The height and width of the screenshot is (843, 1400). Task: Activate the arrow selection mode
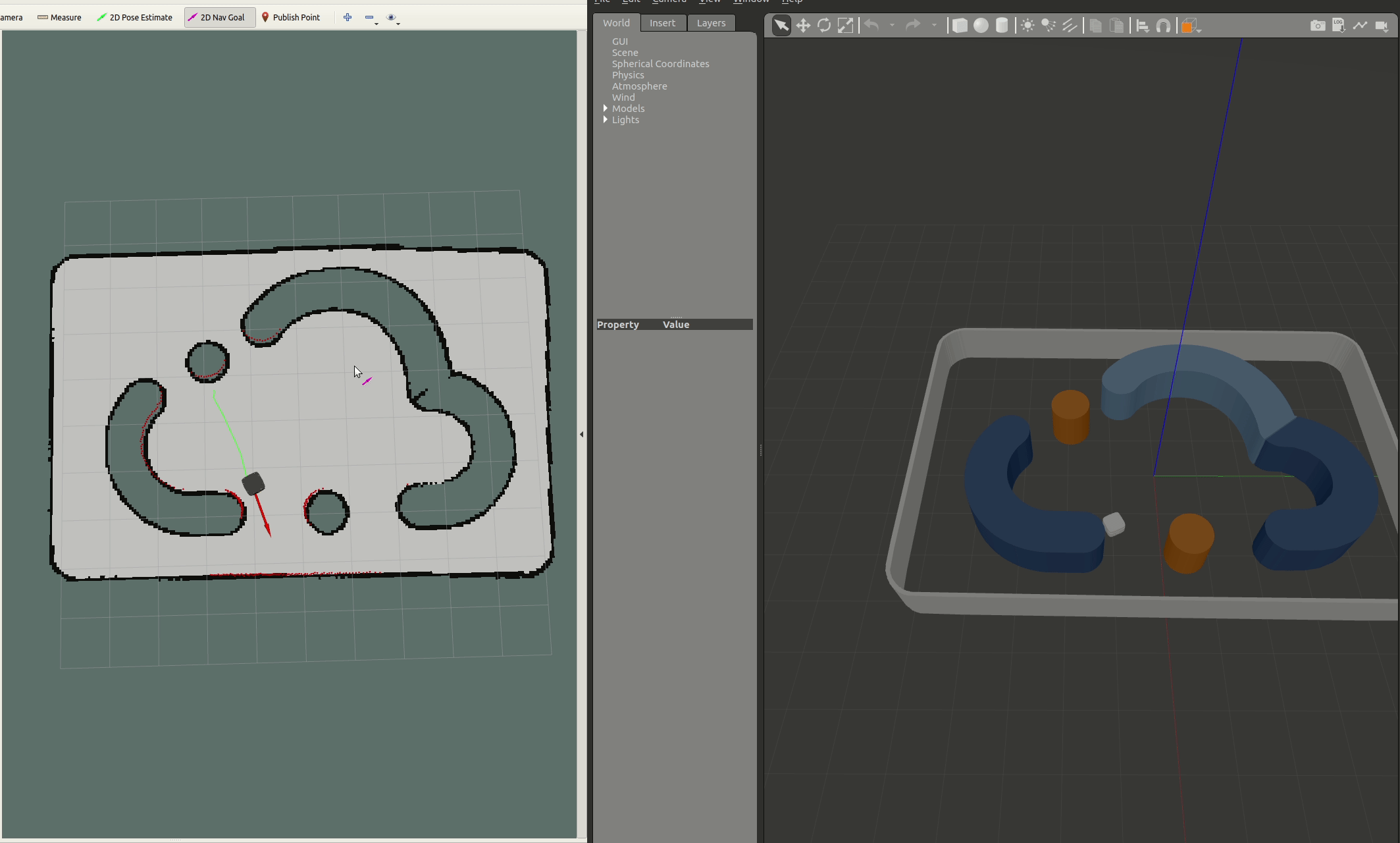pyautogui.click(x=781, y=26)
